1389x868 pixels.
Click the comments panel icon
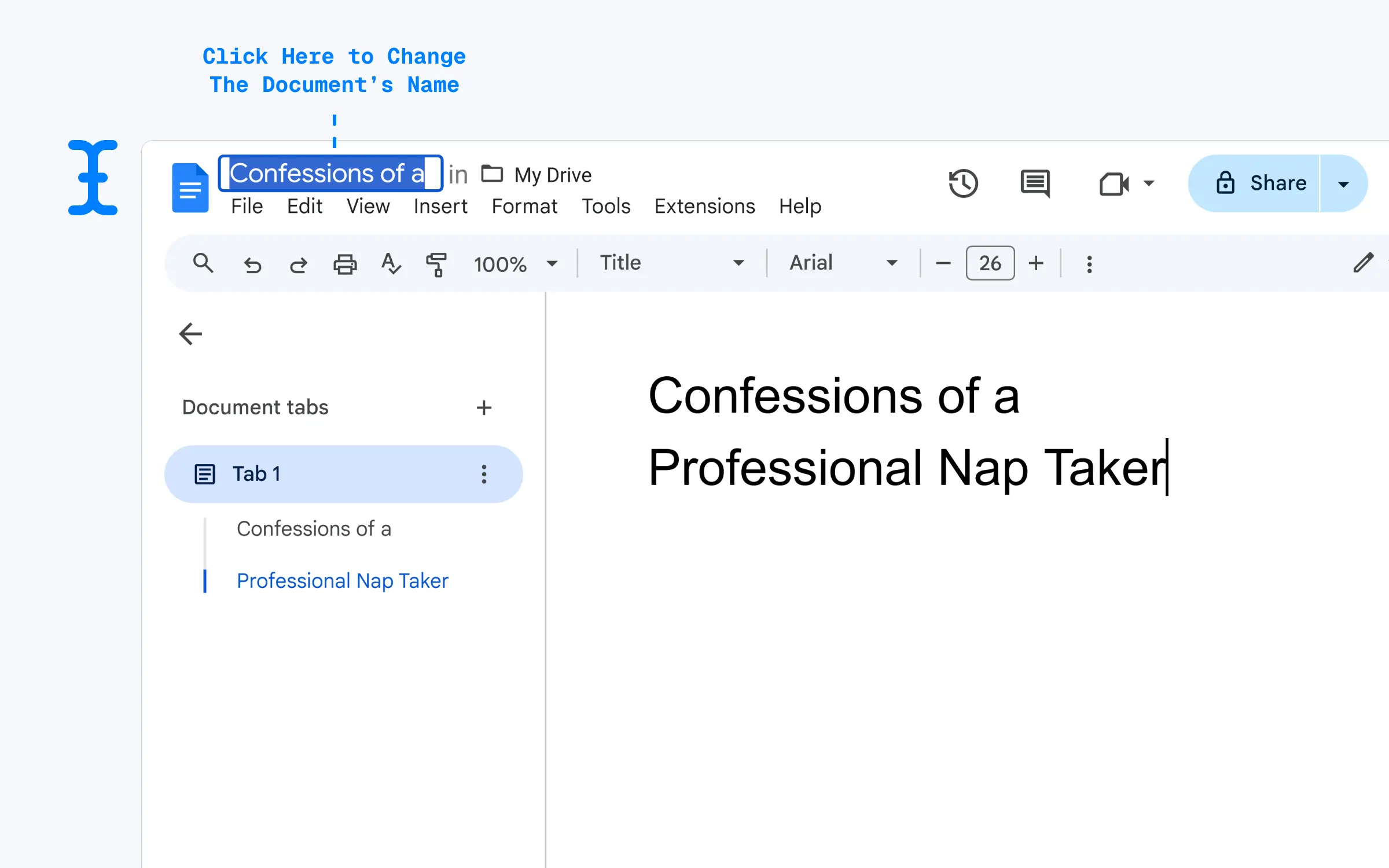[x=1035, y=183]
